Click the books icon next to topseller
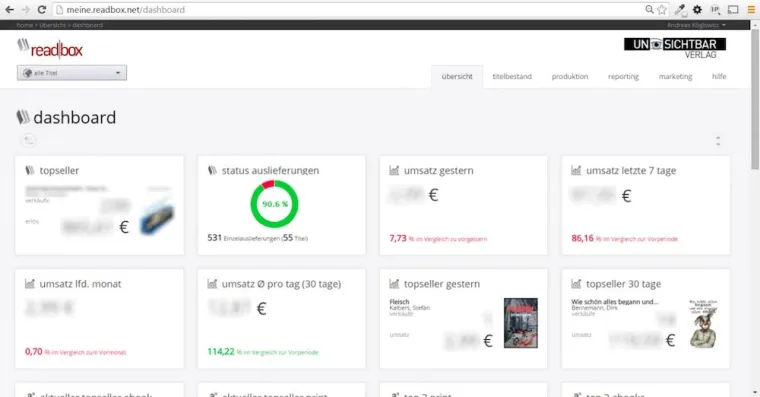Screen dimensions: 760x397 click(30, 170)
